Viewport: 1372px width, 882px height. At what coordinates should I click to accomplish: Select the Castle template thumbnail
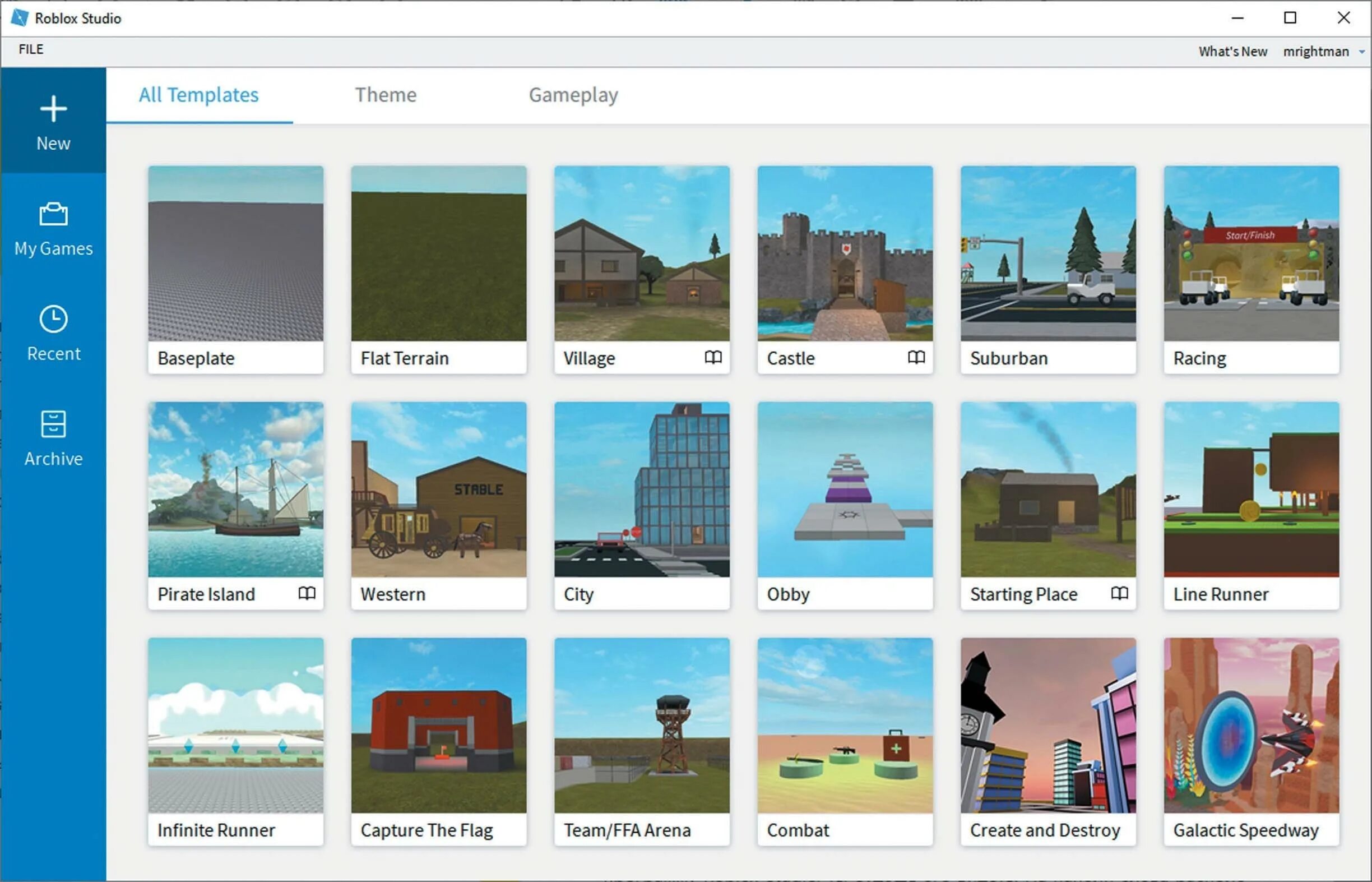(845, 253)
